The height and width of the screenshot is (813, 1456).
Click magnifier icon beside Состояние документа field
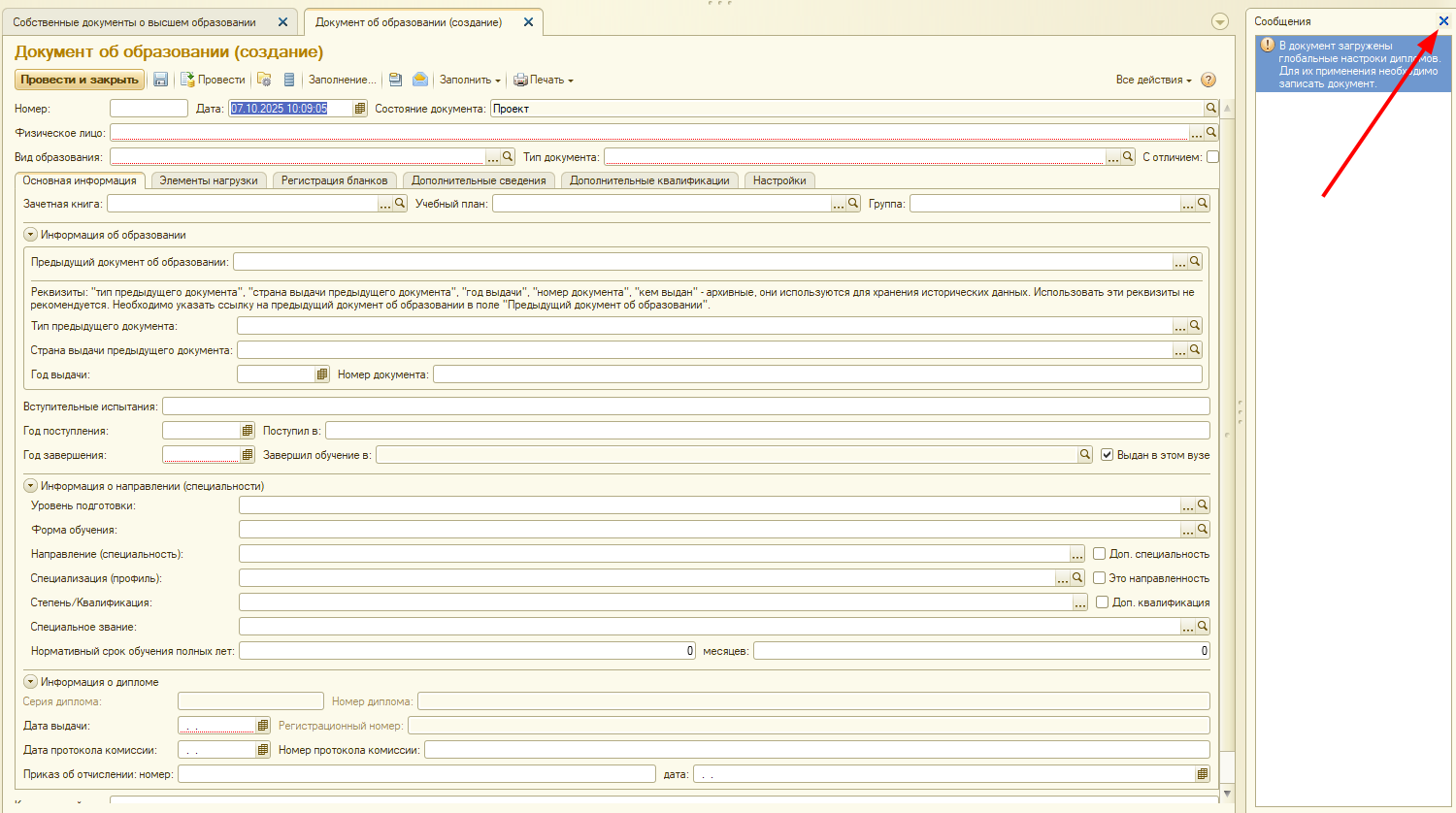coord(1210,109)
